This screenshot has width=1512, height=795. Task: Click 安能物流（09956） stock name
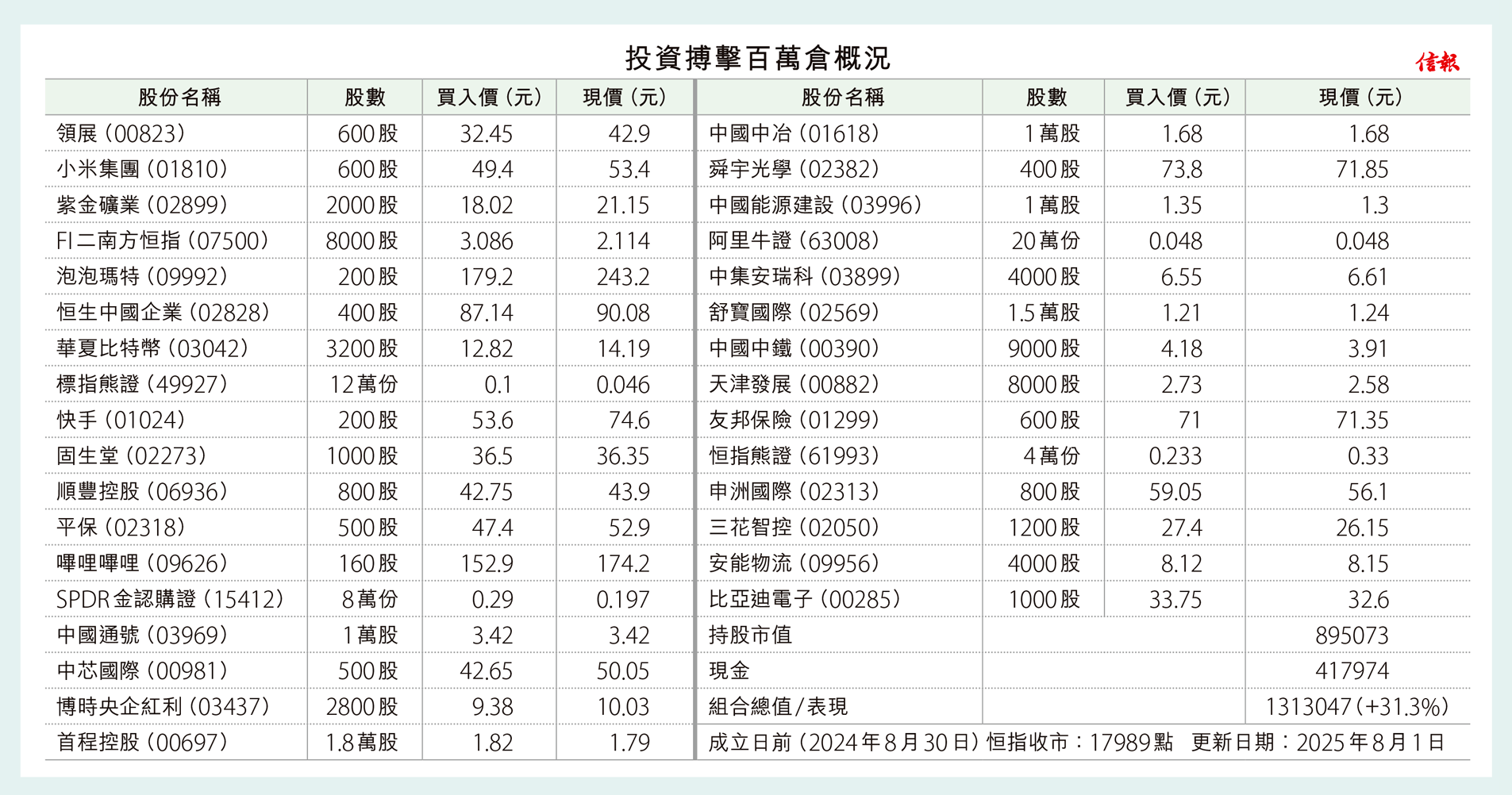(x=794, y=563)
